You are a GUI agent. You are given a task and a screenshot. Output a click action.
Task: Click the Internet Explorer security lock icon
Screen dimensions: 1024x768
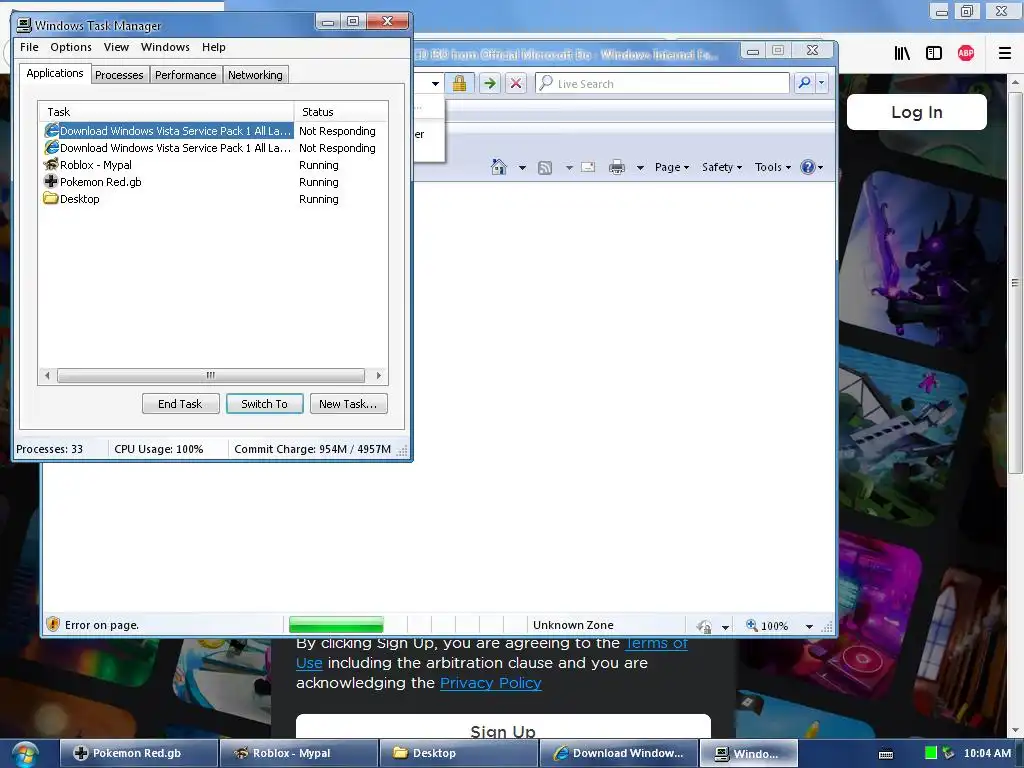pyautogui.click(x=459, y=83)
